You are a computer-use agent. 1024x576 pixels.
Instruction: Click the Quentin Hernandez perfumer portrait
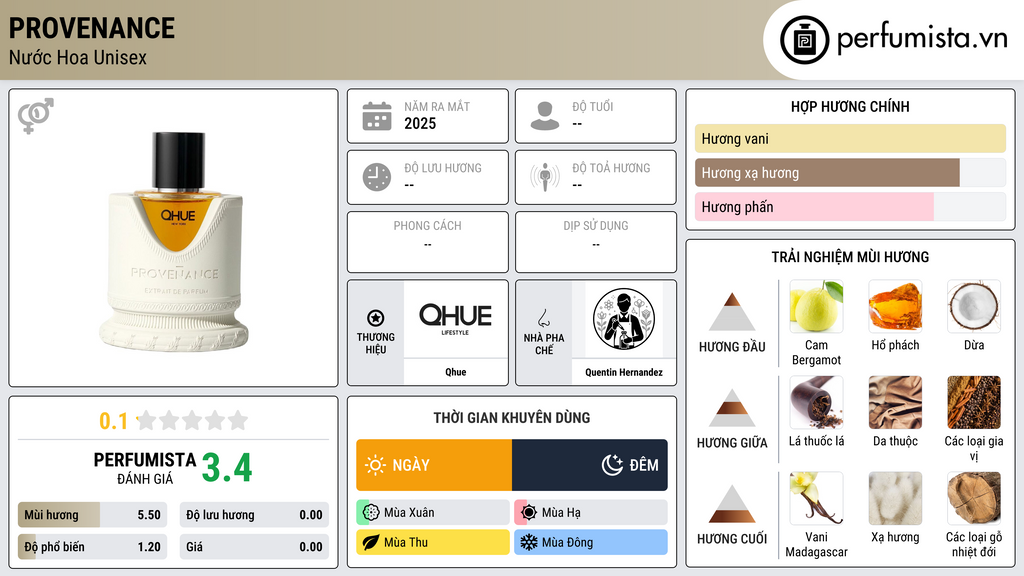(624, 319)
